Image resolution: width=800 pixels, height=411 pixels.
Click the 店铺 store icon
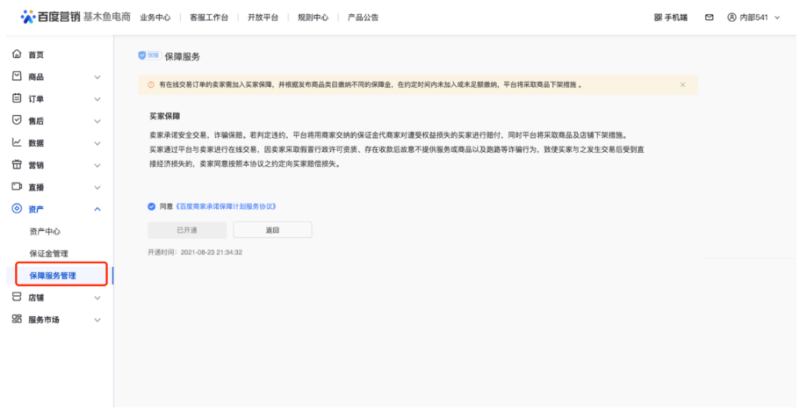[17, 297]
